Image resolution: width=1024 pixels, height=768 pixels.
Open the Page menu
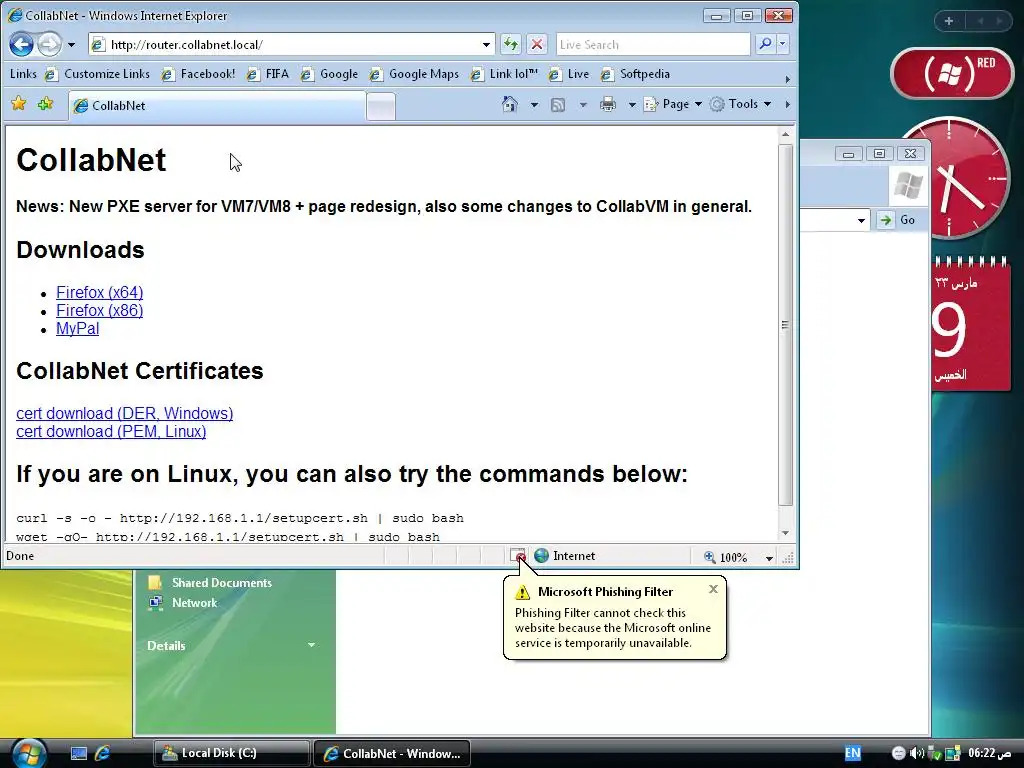pos(673,104)
